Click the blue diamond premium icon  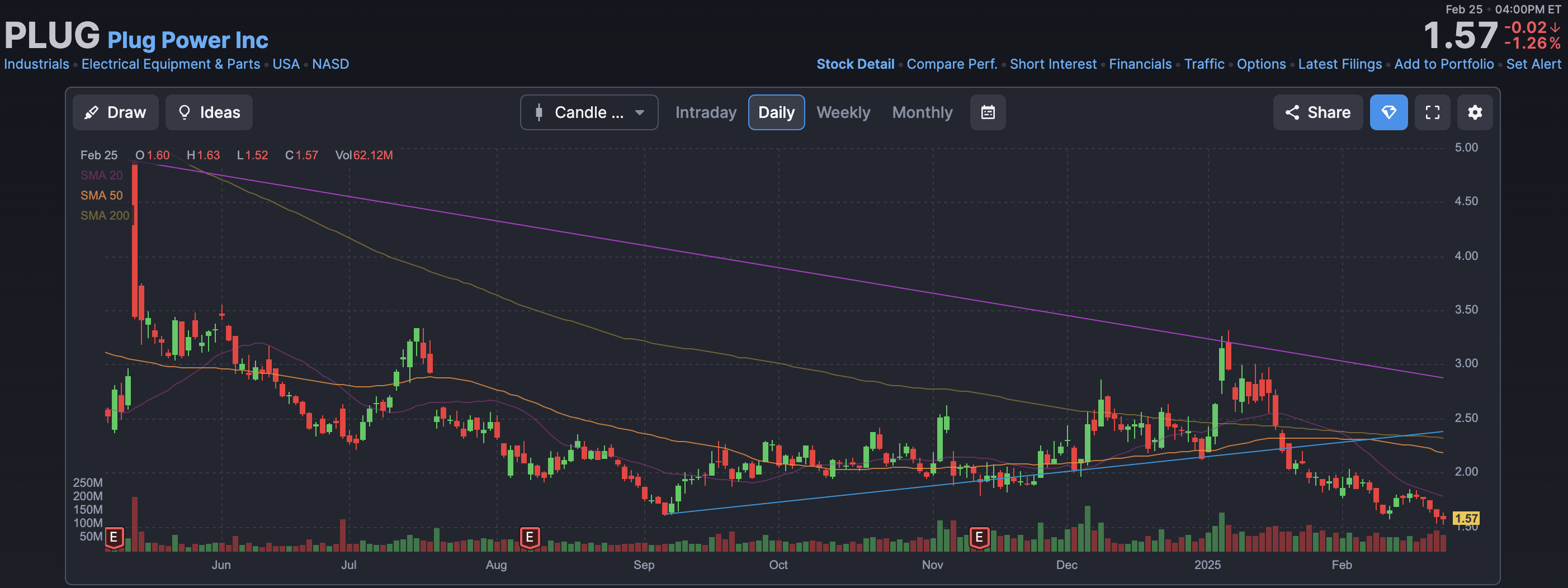[1388, 112]
